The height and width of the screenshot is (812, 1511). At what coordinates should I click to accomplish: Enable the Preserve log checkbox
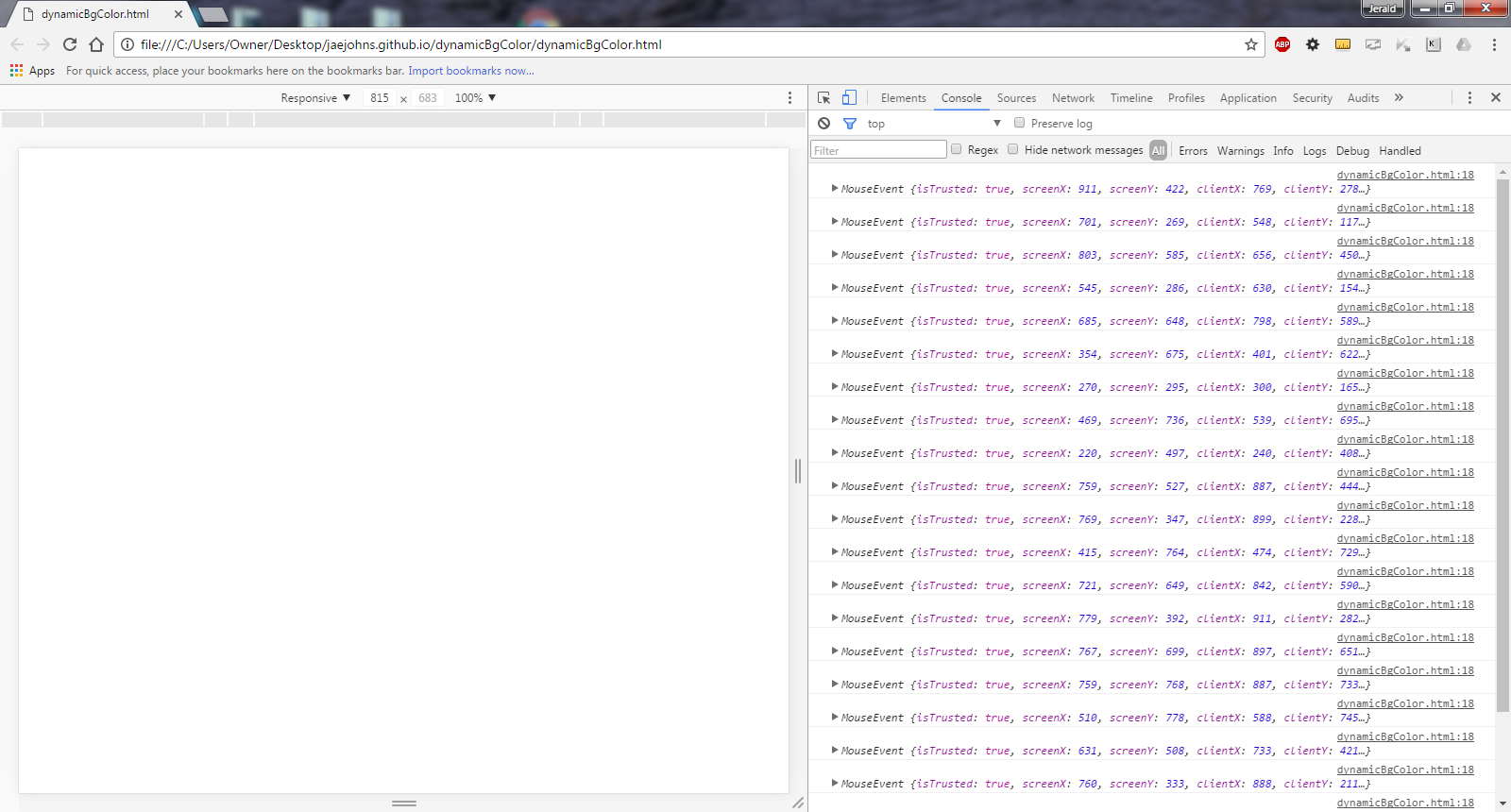1019,123
